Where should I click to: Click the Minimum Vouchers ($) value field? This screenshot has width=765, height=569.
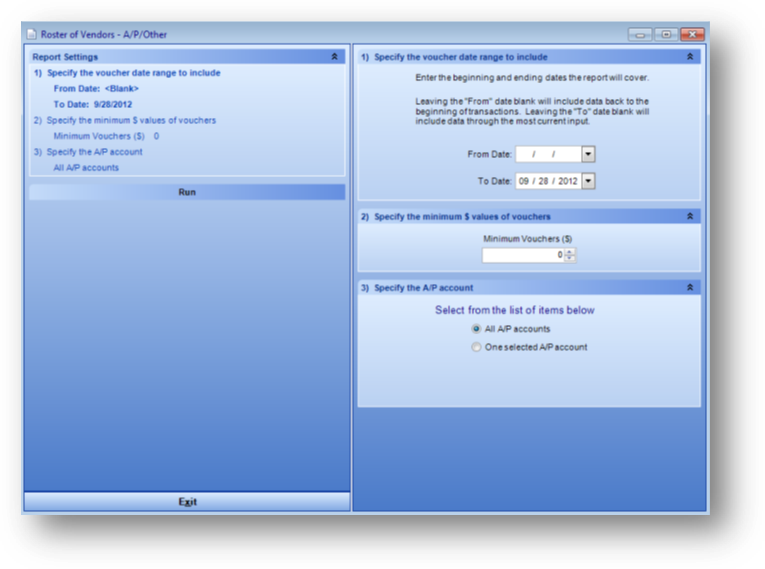tap(523, 255)
